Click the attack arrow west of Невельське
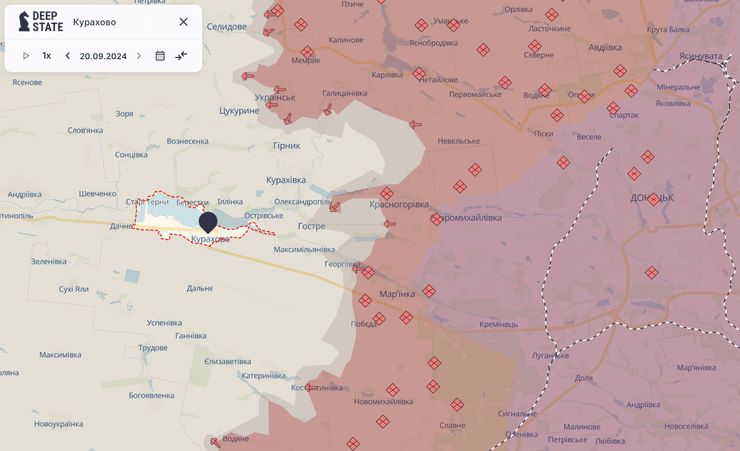This screenshot has height=451, width=740. click(x=415, y=125)
